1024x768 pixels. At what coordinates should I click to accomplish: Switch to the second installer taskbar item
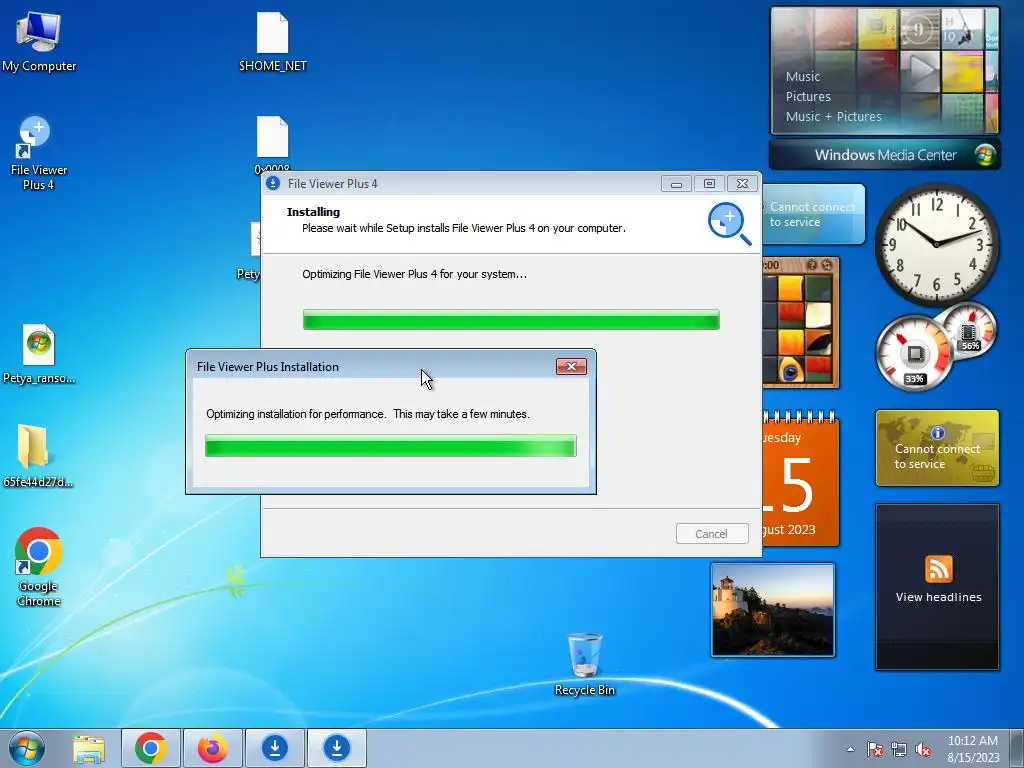(336, 748)
